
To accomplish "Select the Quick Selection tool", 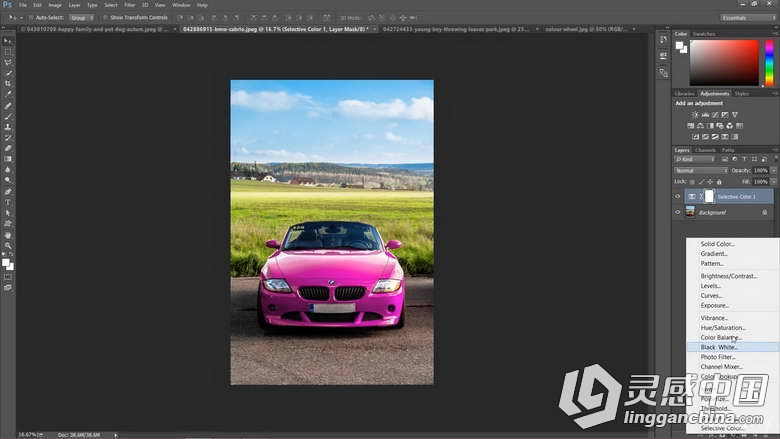I will click(7, 73).
